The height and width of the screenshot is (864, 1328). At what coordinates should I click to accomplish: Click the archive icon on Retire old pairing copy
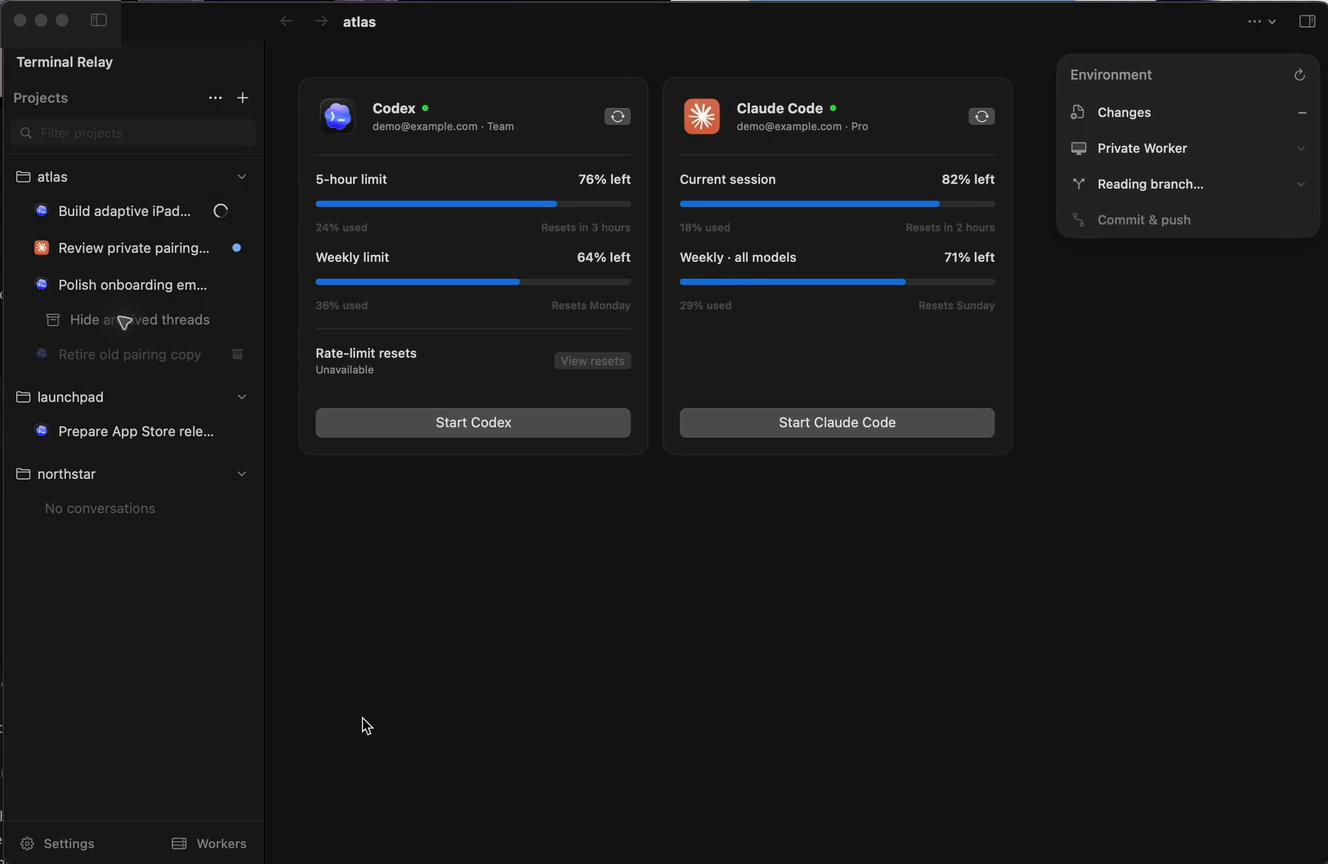click(238, 354)
